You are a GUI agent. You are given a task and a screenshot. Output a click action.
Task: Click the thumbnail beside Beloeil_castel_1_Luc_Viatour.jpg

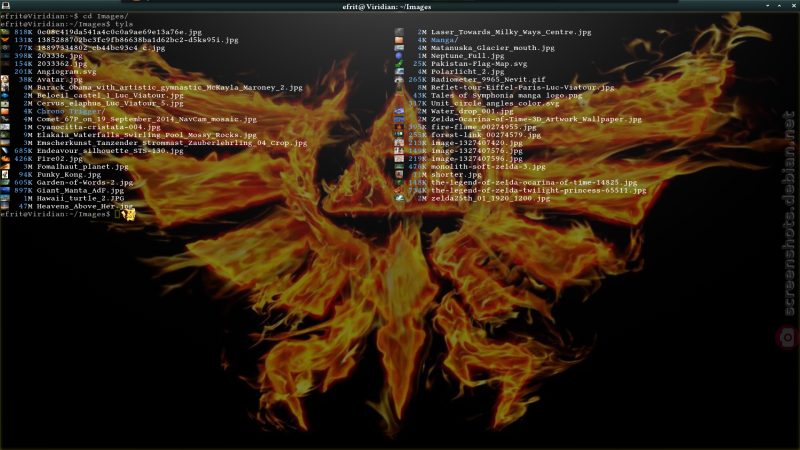(5, 95)
